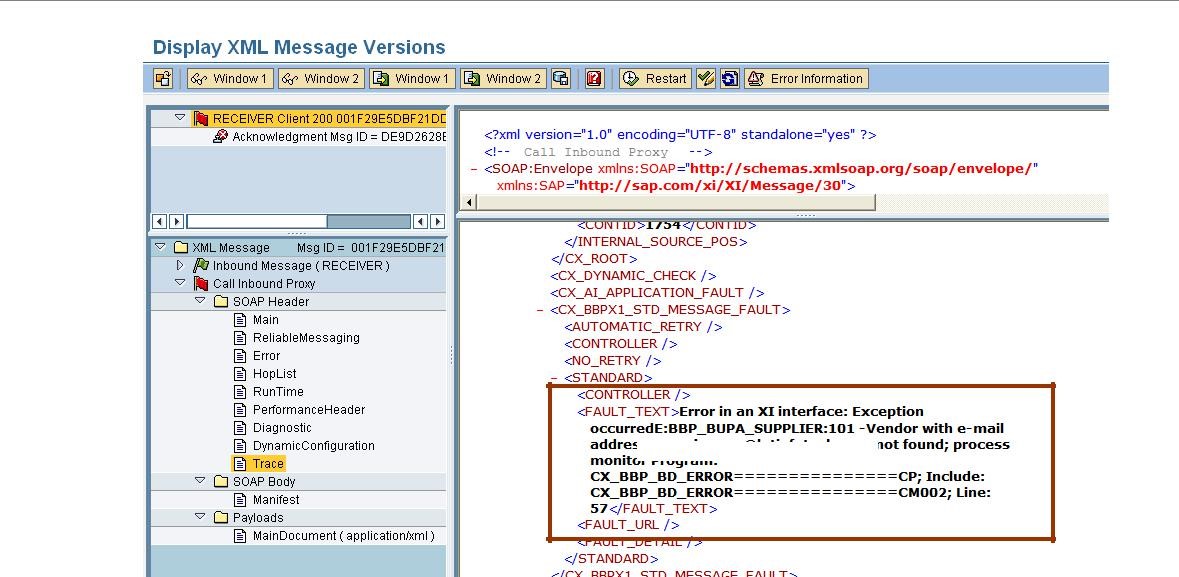
Task: Open help via the red question mark icon
Action: pyautogui.click(x=594, y=78)
